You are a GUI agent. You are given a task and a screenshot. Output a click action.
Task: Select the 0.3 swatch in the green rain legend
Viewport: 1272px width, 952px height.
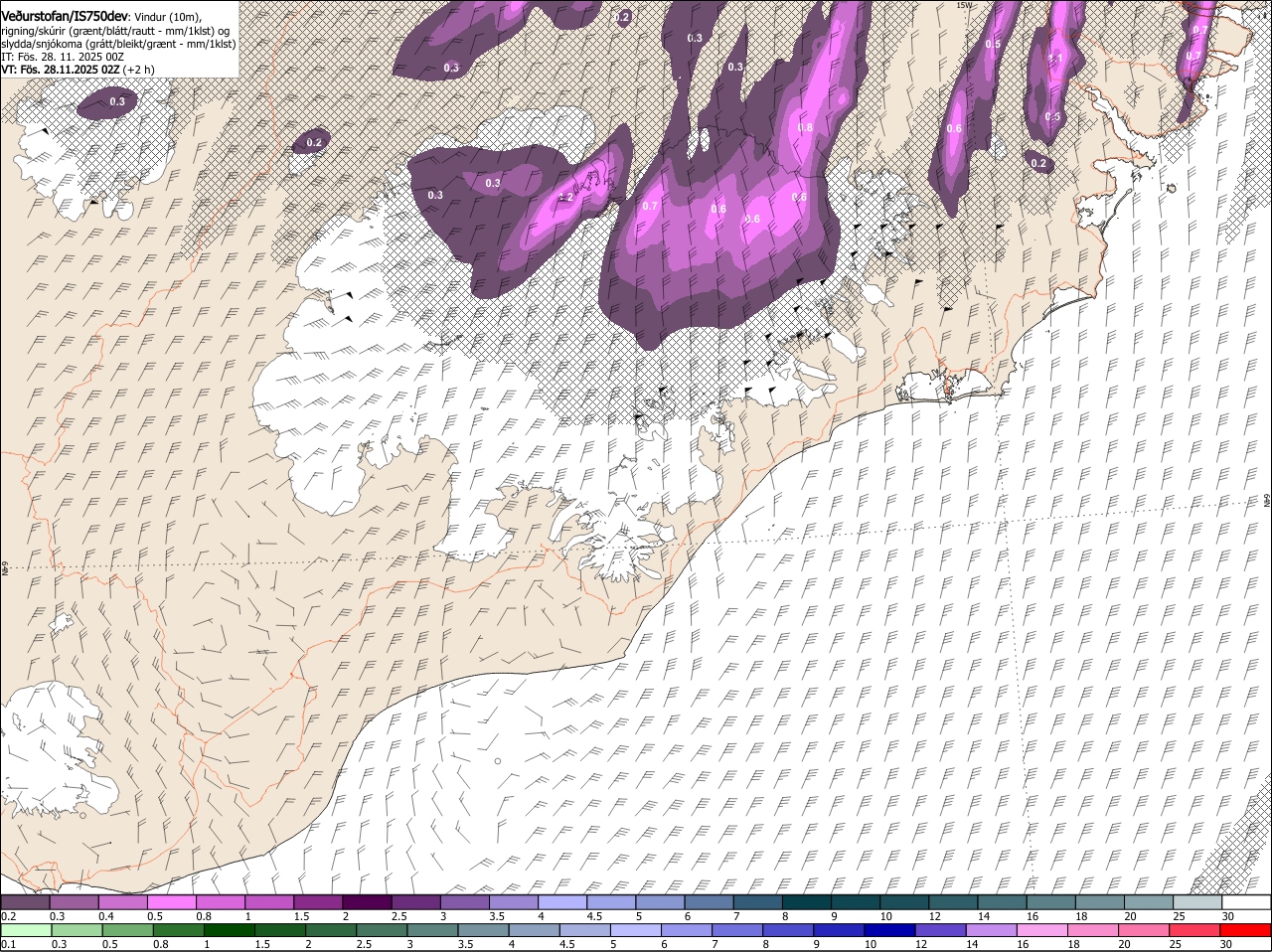[x=77, y=930]
